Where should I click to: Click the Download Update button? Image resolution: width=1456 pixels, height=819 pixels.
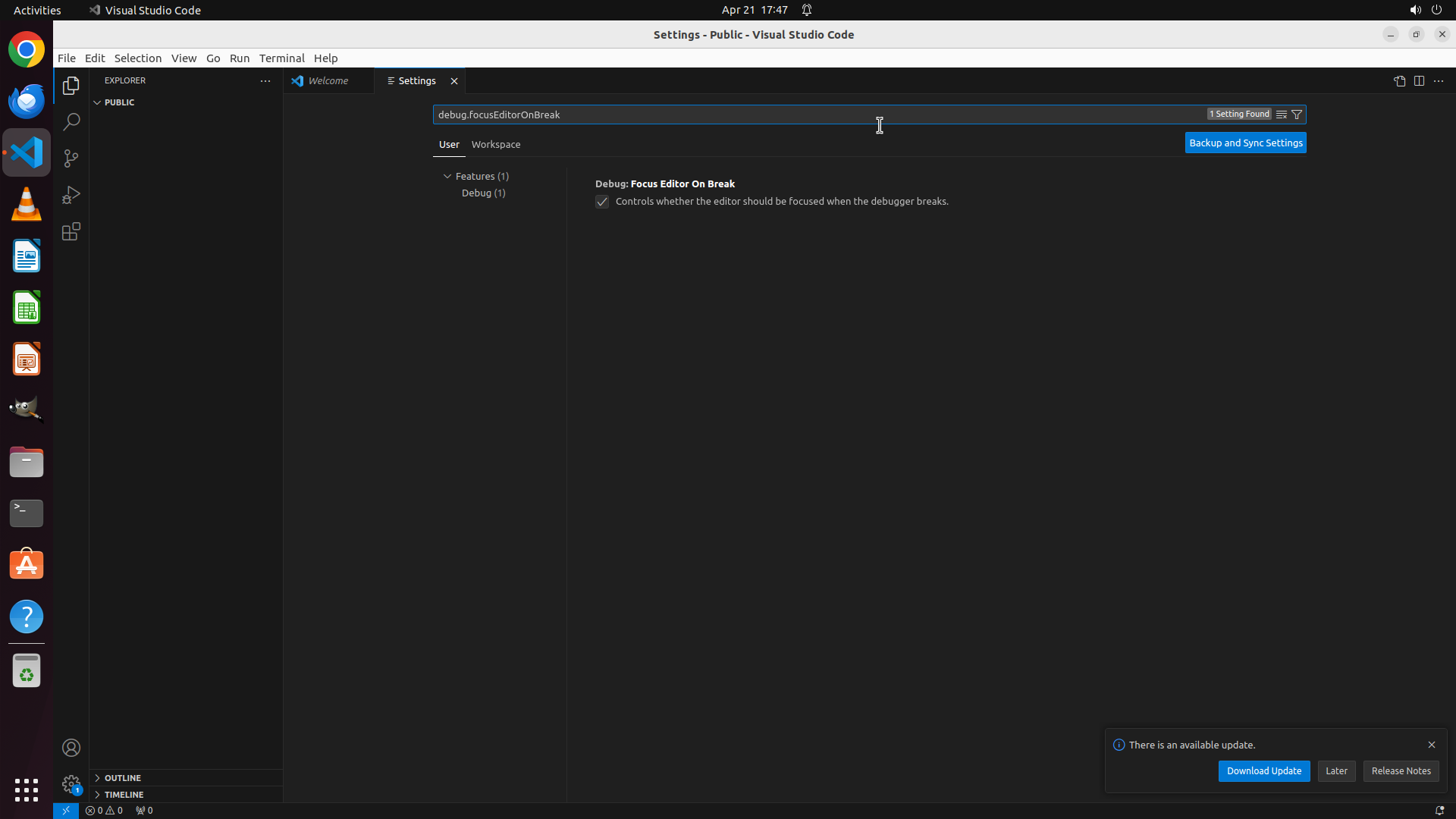(1263, 770)
